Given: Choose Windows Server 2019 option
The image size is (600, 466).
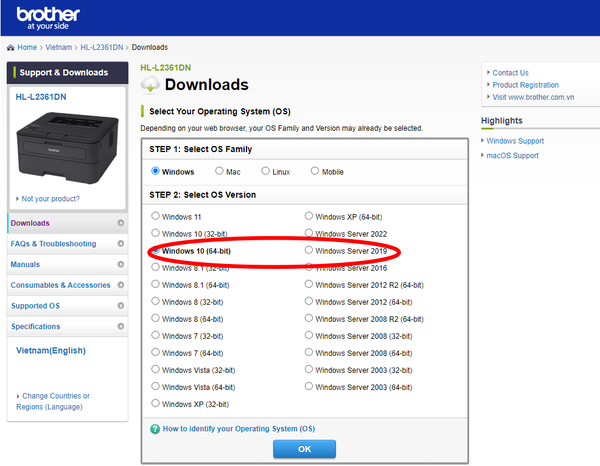Looking at the screenshot, I should [x=308, y=250].
